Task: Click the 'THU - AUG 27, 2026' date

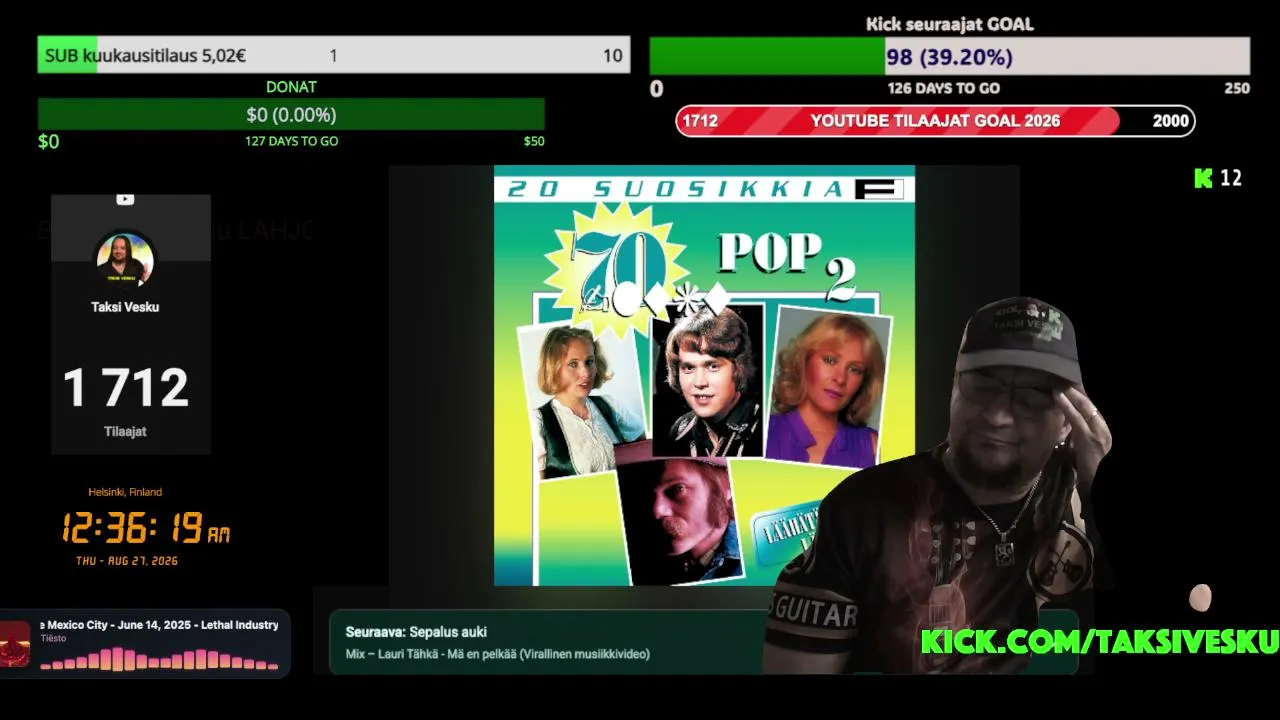Action: point(127,561)
